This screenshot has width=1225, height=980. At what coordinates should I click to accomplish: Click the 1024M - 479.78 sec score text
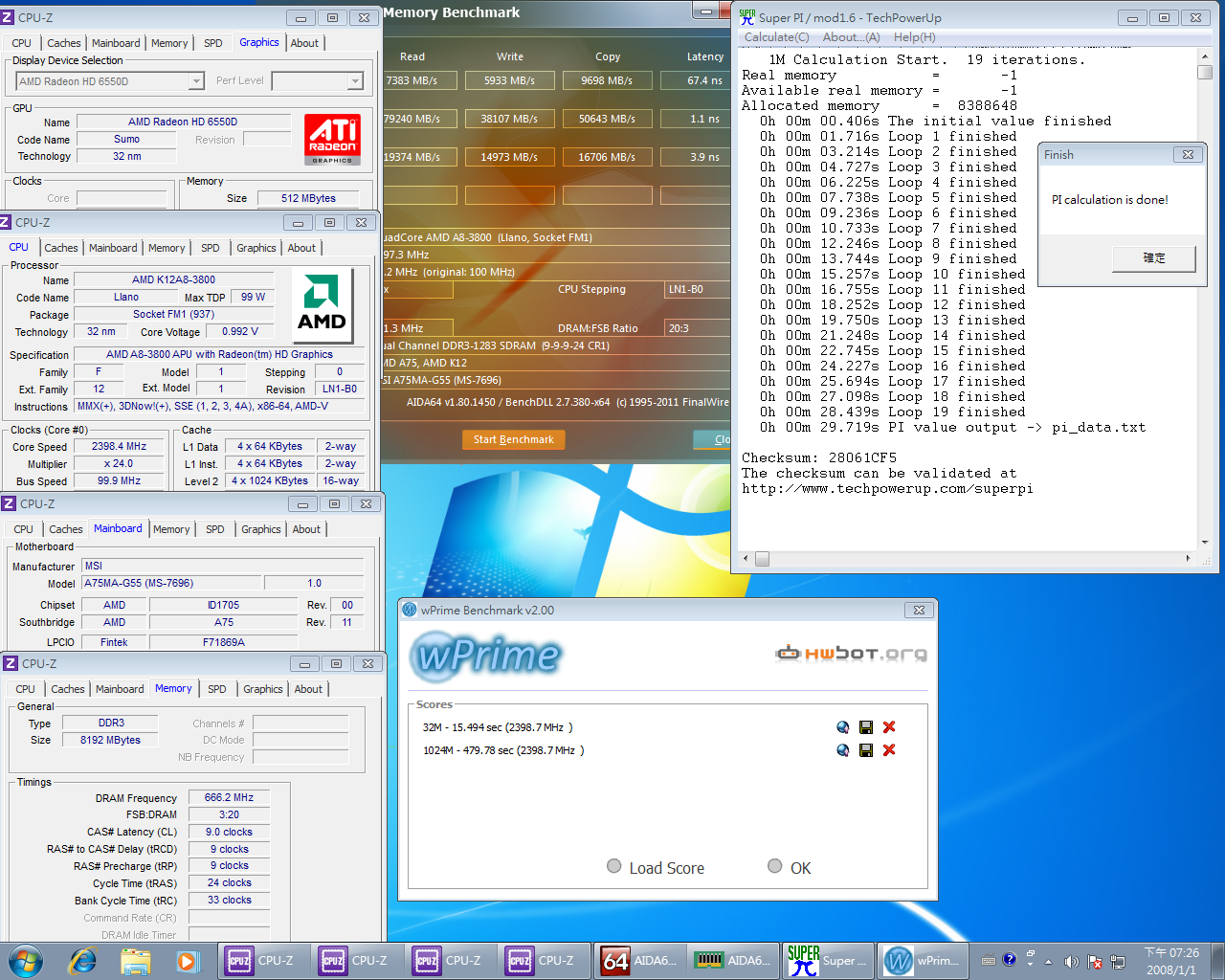tap(503, 750)
